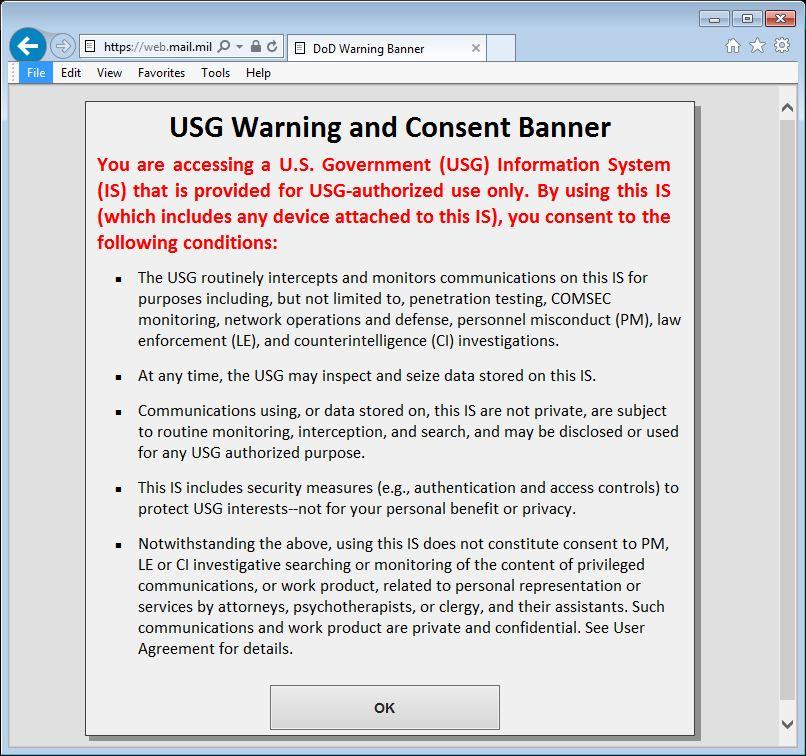
Task: Close the DoD Warning Banner tab
Action: click(476, 48)
